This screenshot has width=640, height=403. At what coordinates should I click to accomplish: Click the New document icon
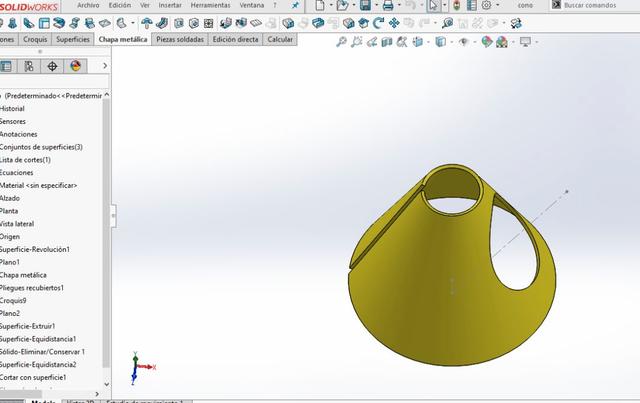click(x=320, y=5)
